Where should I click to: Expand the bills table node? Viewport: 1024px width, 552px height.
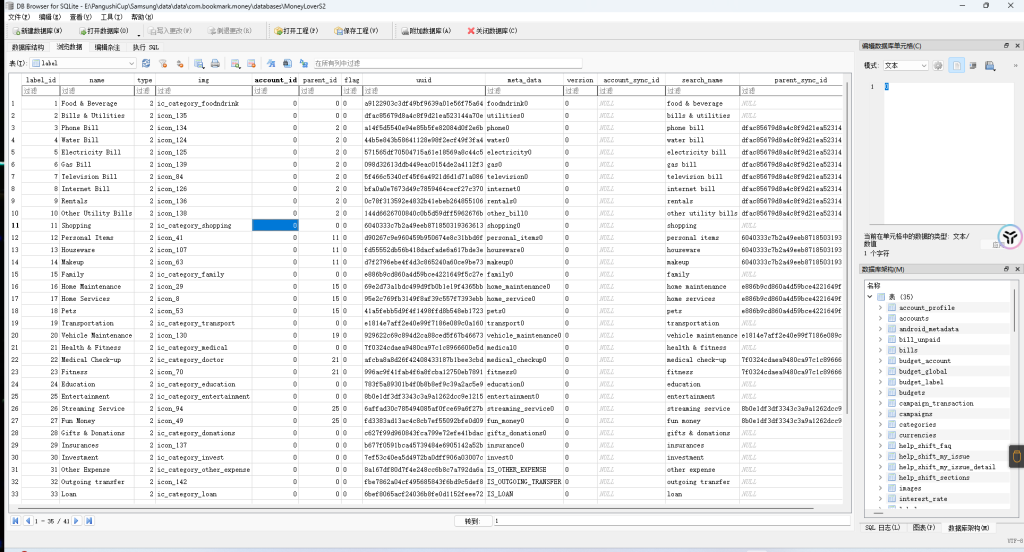(x=880, y=350)
